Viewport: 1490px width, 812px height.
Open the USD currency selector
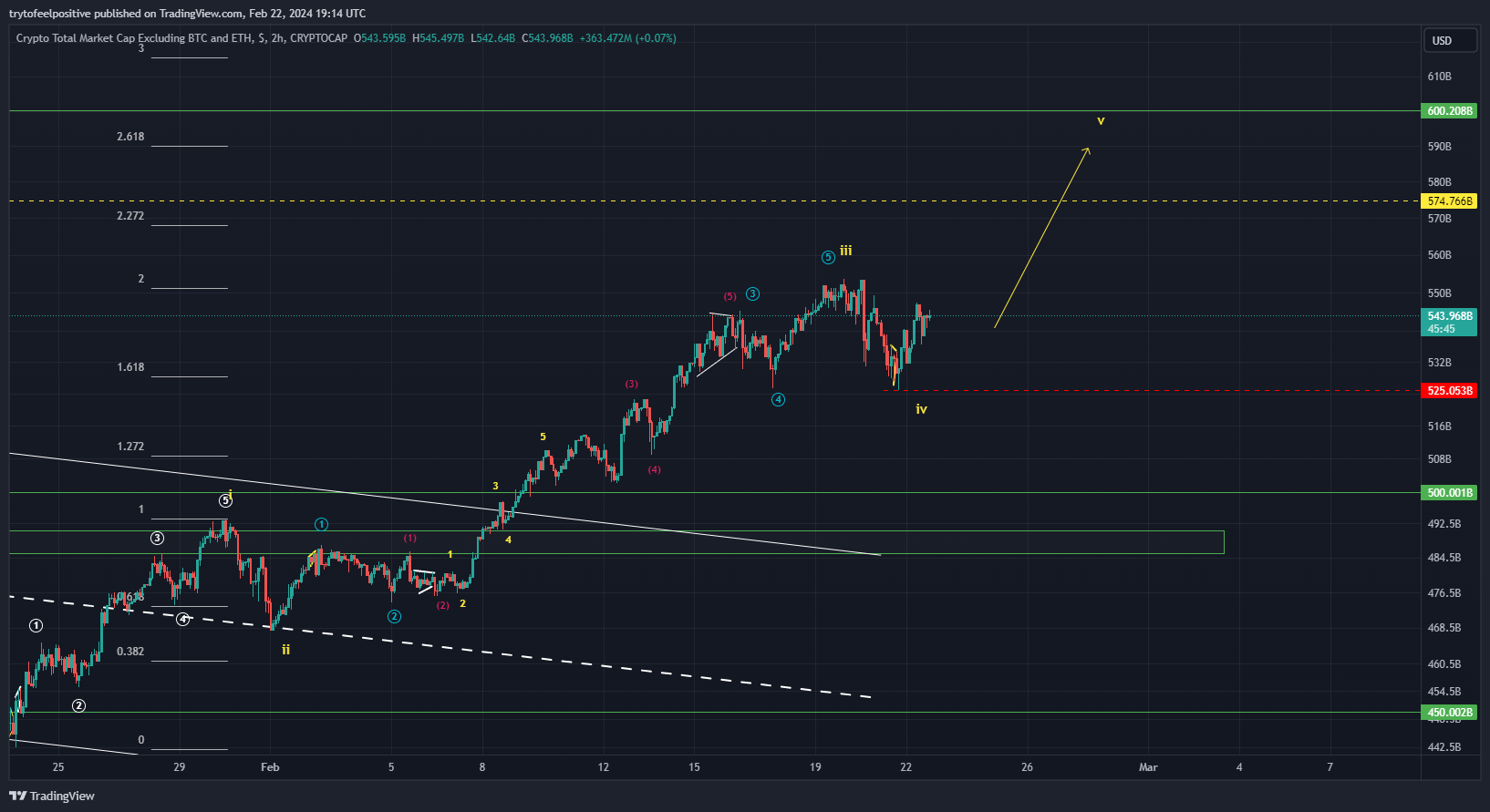click(x=1450, y=40)
